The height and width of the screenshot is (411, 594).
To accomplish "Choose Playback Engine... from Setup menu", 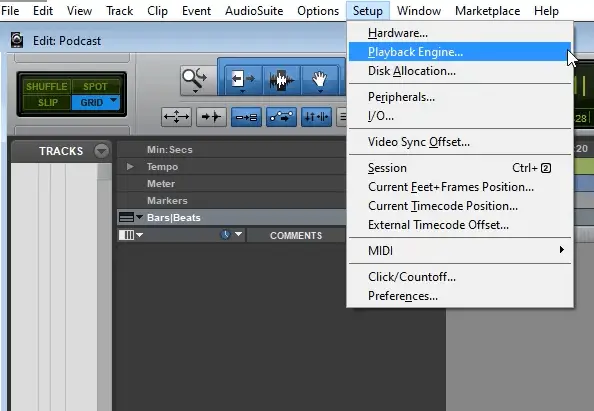I will coord(460,52).
